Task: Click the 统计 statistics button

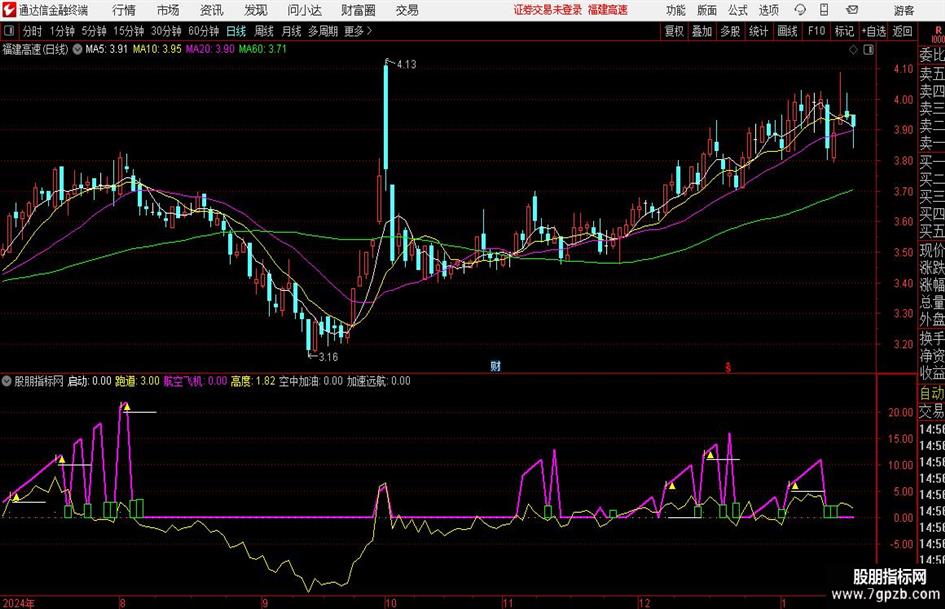Action: [759, 31]
